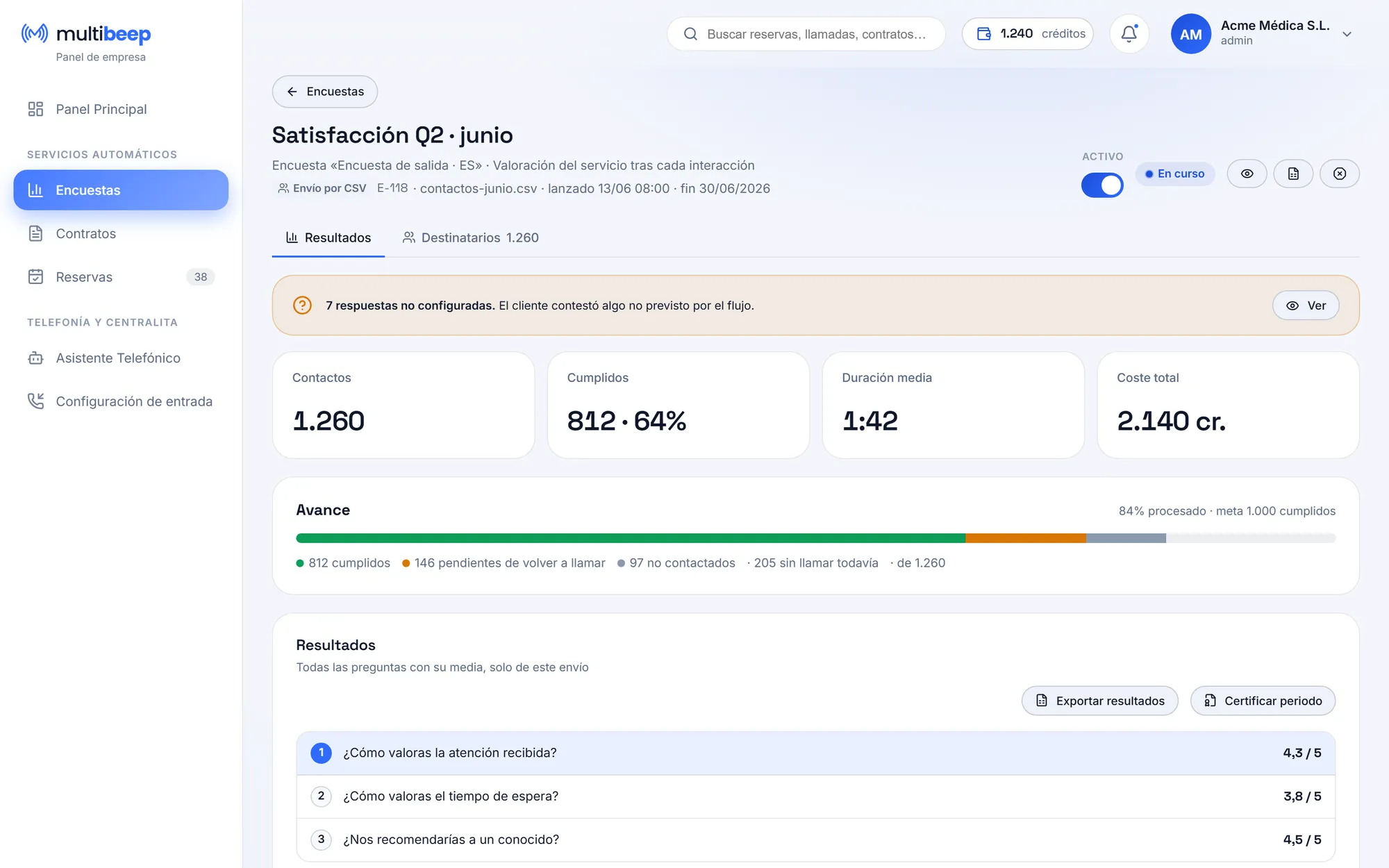Open Configuración de entrada in the sidebar

click(121, 401)
